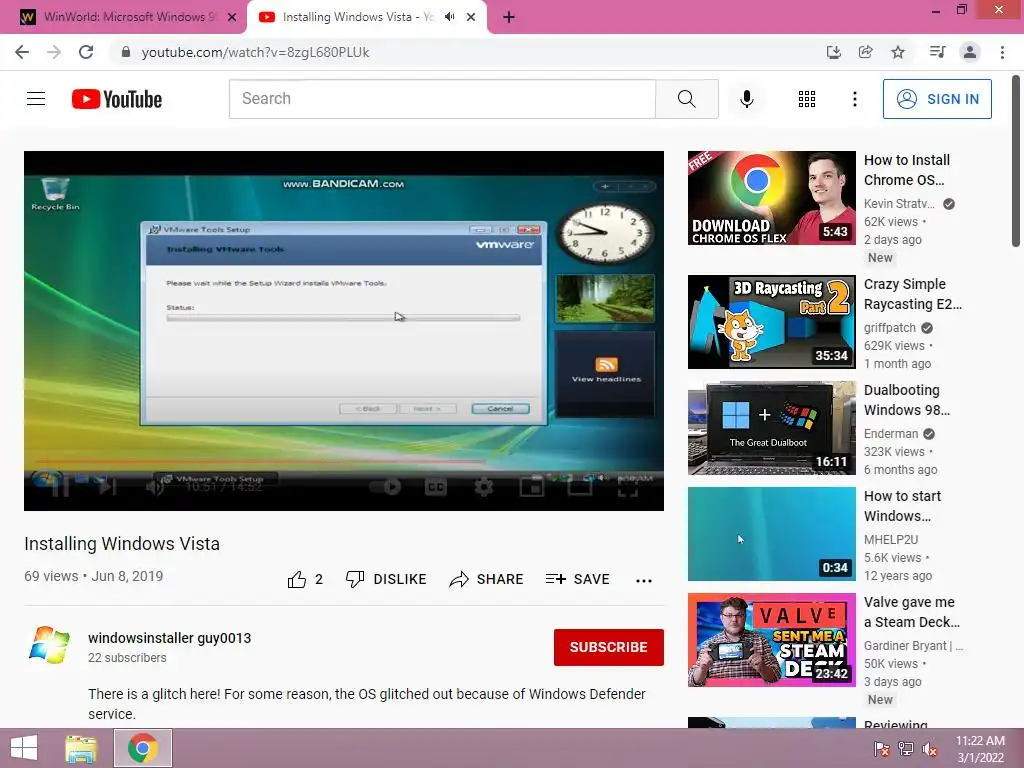This screenshot has width=1024, height=768.
Task: Go back in Chrome
Action: [22, 52]
